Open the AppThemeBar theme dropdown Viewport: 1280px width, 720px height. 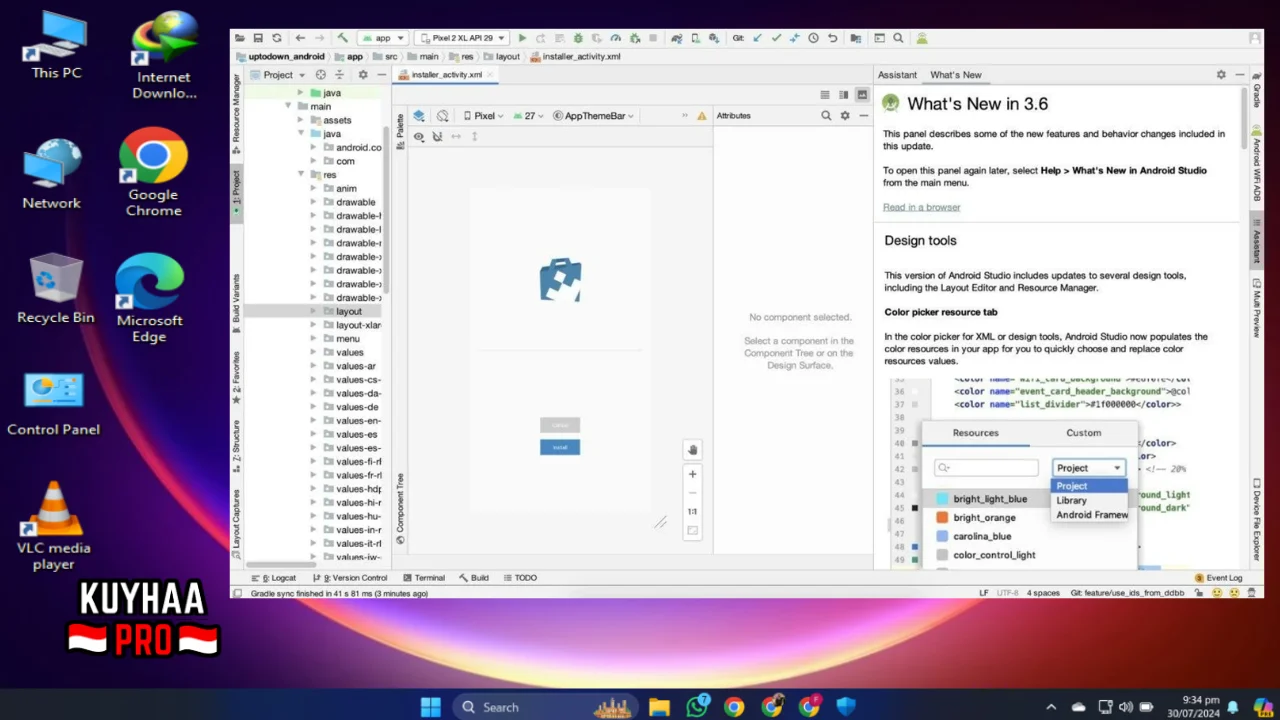click(594, 116)
